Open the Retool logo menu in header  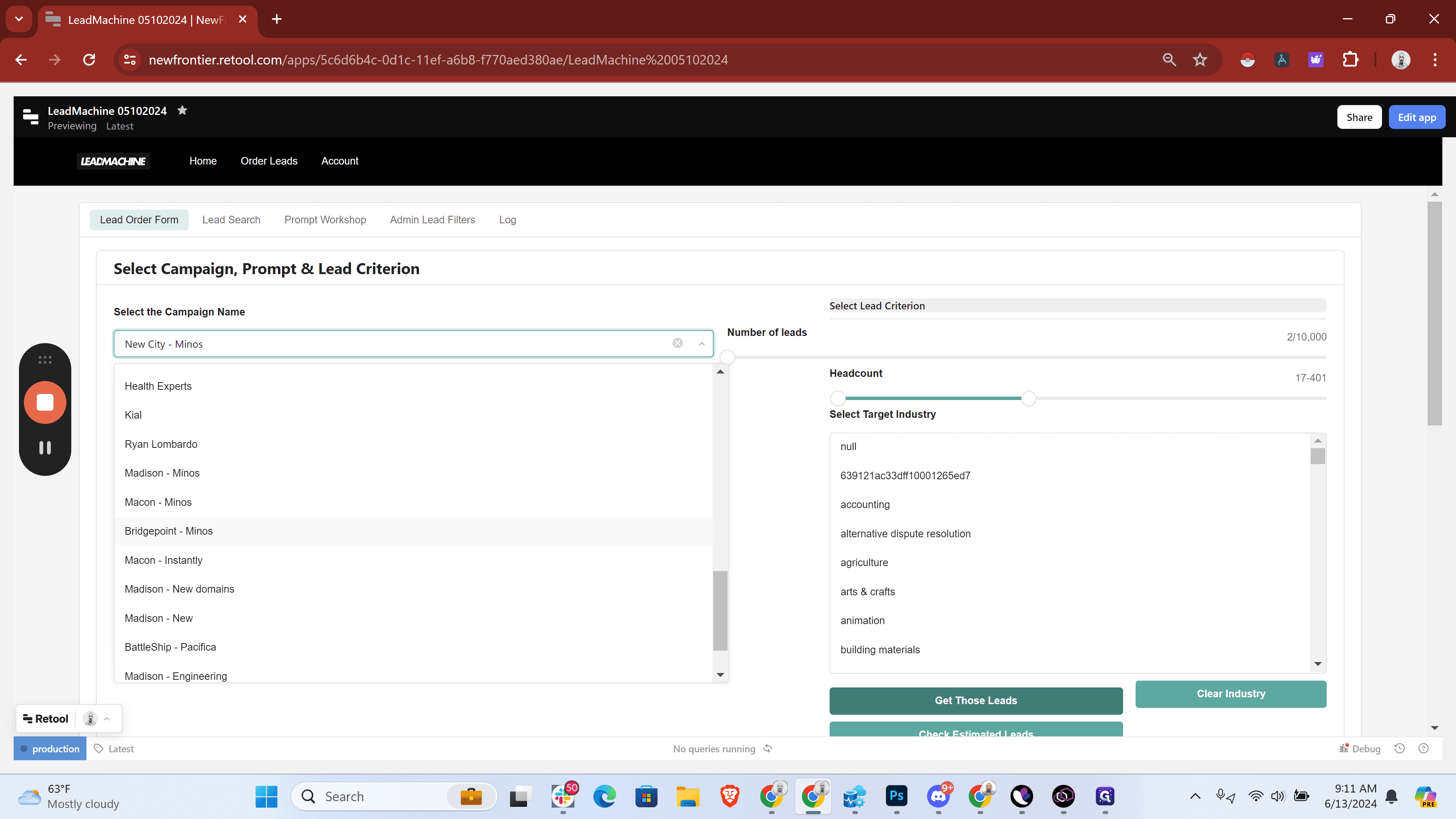pyautogui.click(x=30, y=117)
